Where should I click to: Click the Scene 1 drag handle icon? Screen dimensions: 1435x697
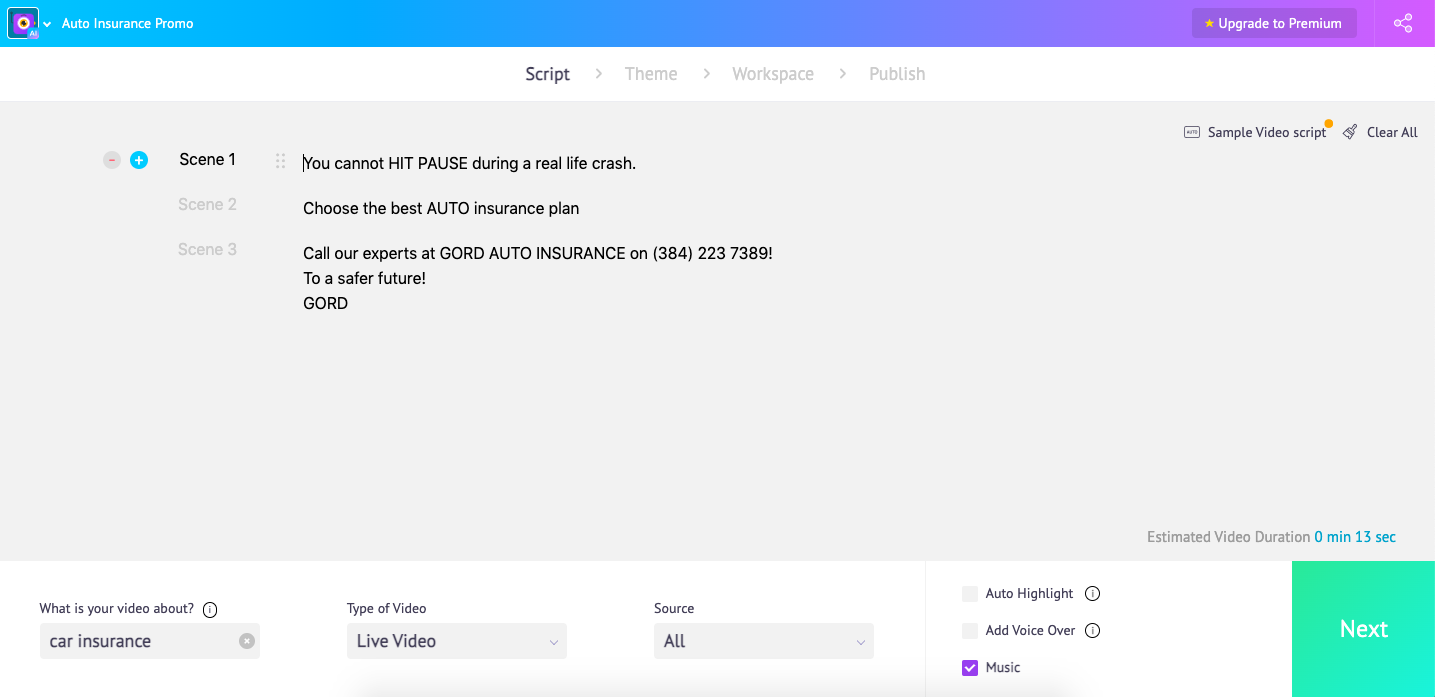click(280, 160)
